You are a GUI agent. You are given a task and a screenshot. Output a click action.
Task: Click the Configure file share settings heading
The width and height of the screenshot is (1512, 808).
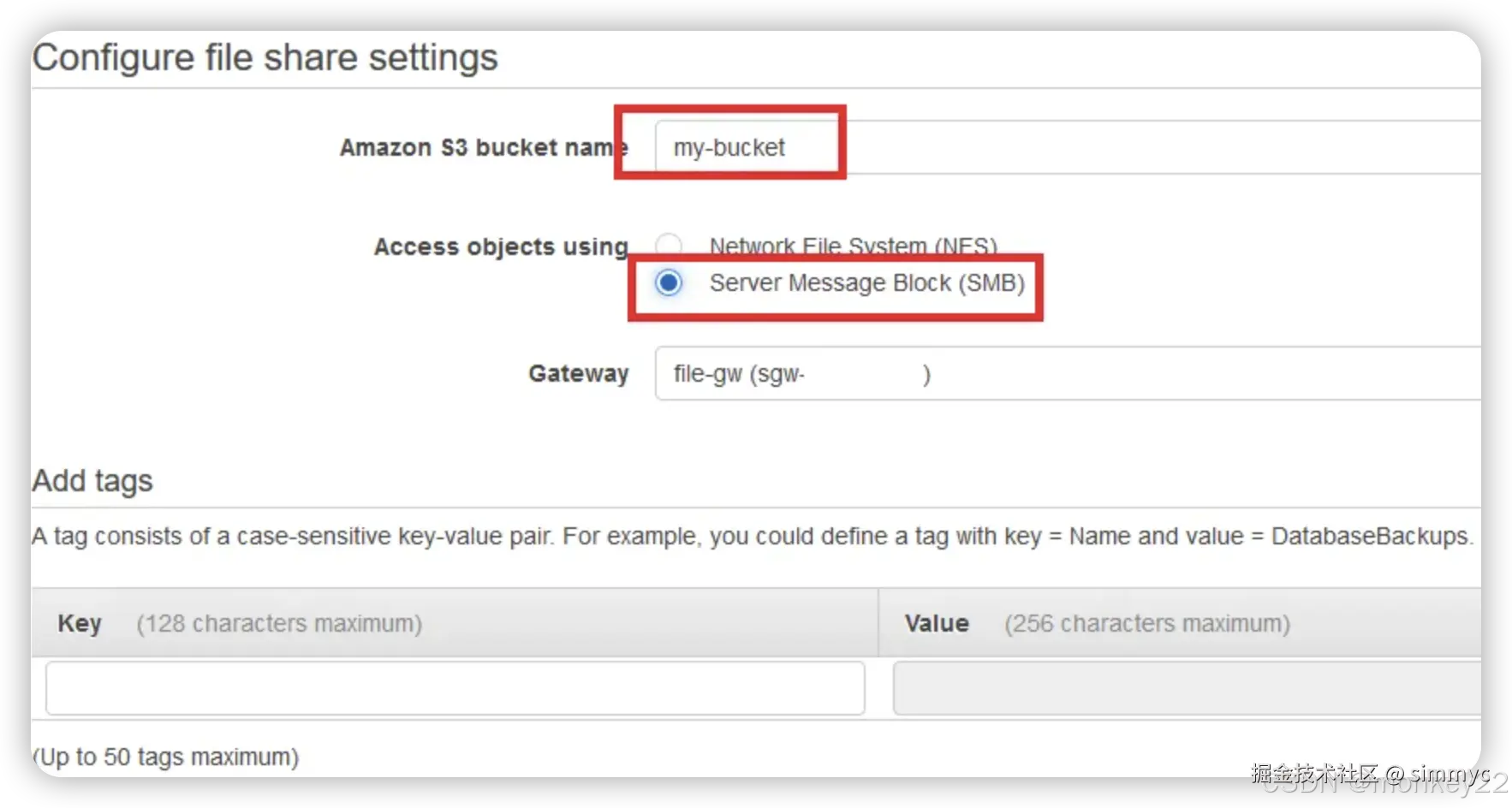coord(265,58)
